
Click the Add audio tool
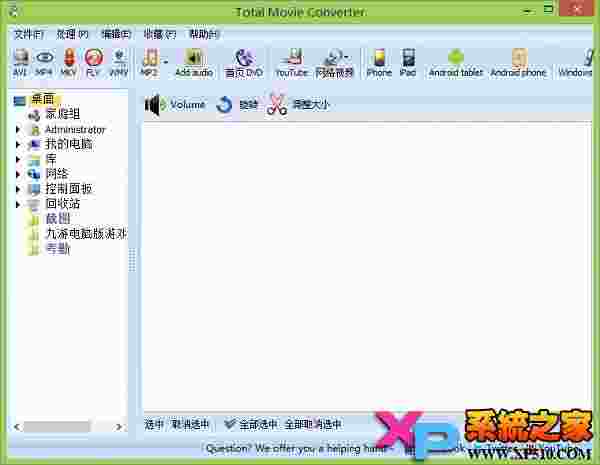click(x=194, y=63)
